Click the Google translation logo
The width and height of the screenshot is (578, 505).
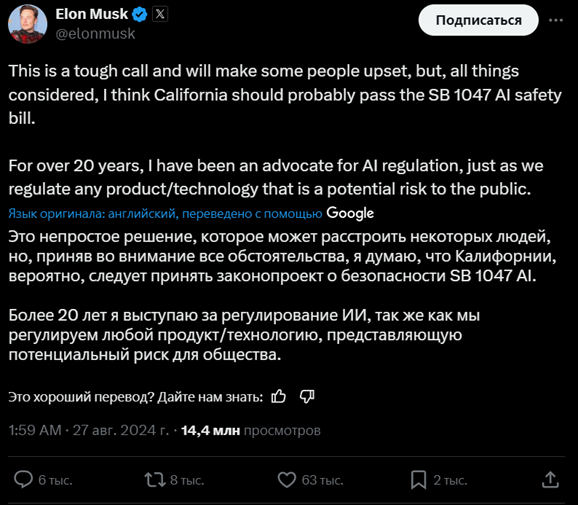(350, 213)
